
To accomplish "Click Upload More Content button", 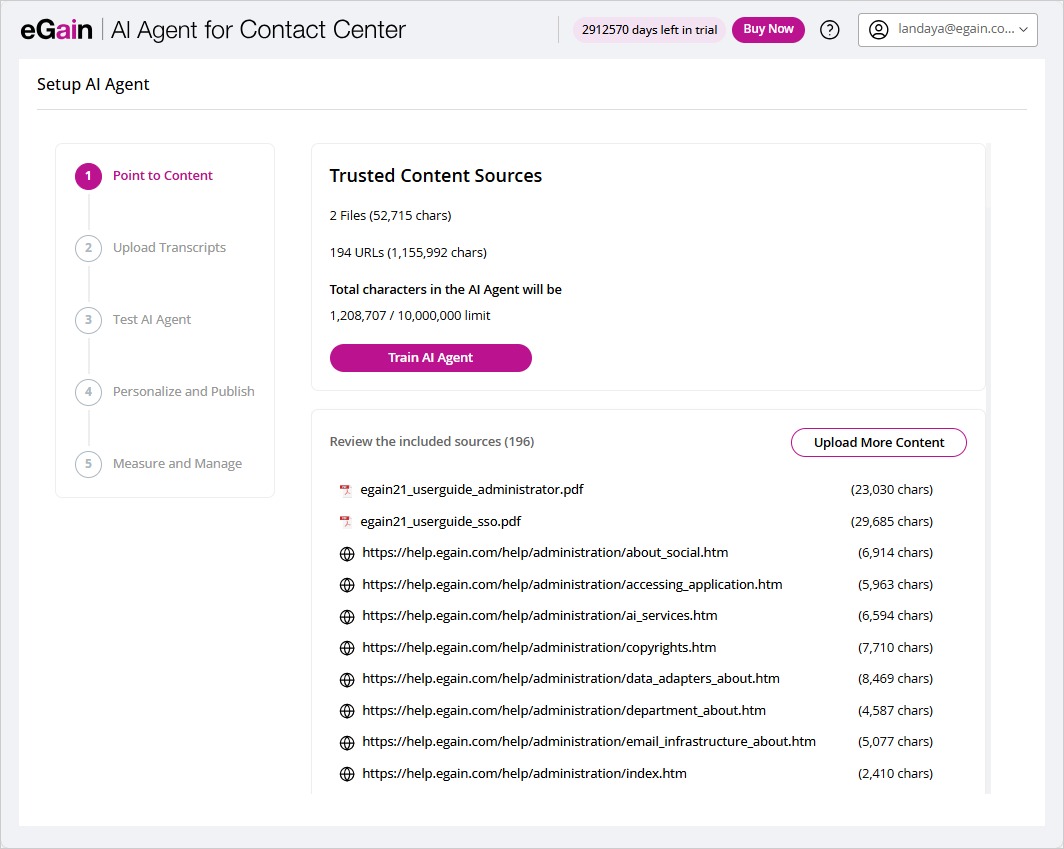I will 878,442.
